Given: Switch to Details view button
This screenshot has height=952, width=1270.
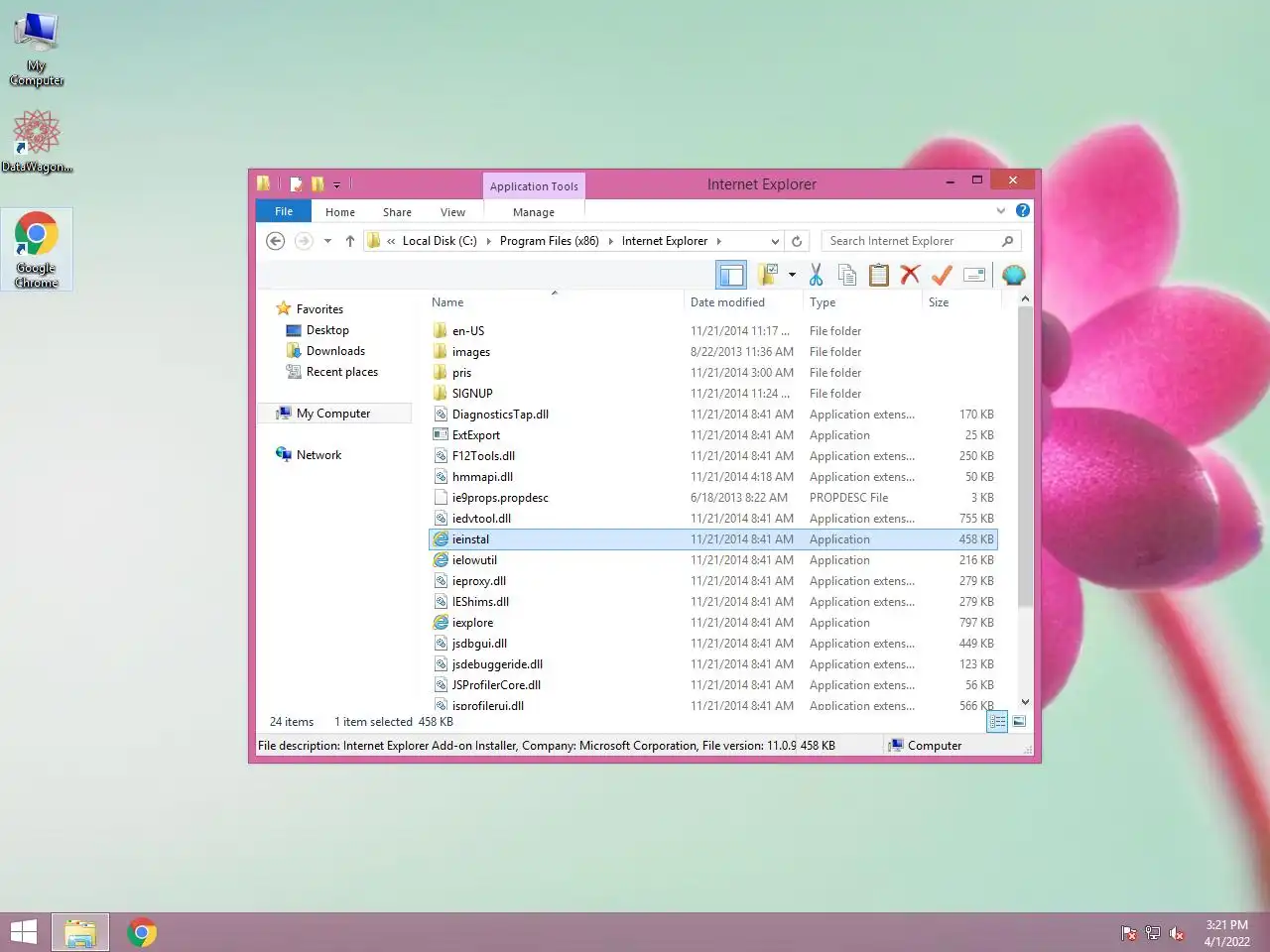Looking at the screenshot, I should coord(997,722).
